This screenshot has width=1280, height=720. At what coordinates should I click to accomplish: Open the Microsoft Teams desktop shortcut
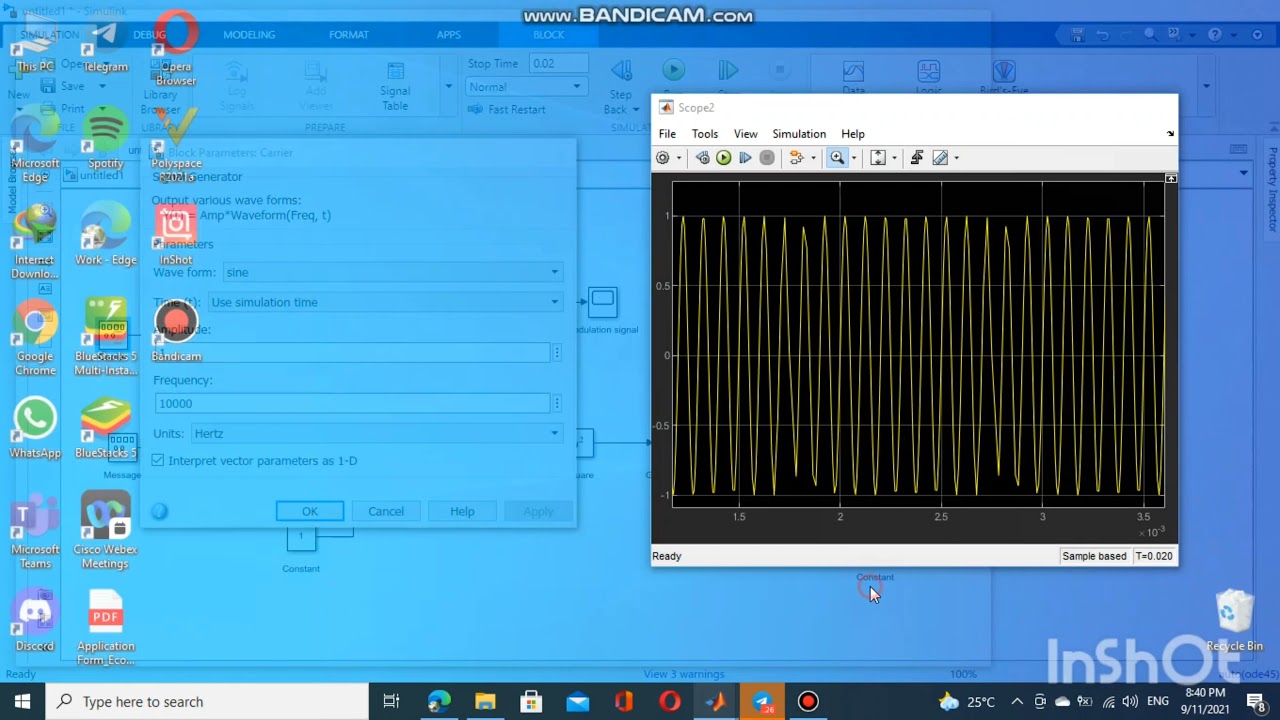tap(35, 533)
